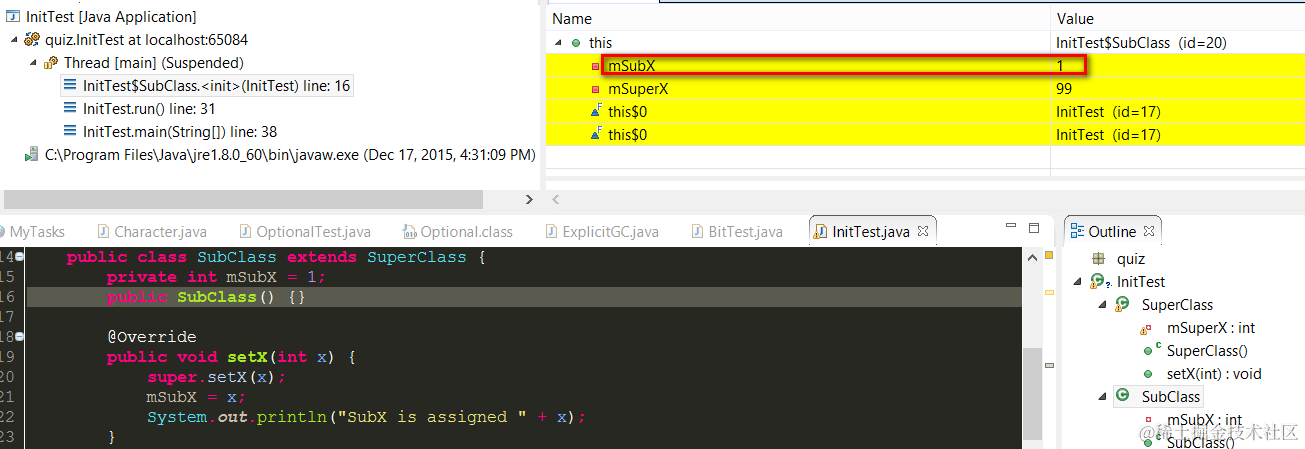This screenshot has height=449, width=1305.
Task: Select the mSubX variable row
Action: pyautogui.click(x=925, y=65)
